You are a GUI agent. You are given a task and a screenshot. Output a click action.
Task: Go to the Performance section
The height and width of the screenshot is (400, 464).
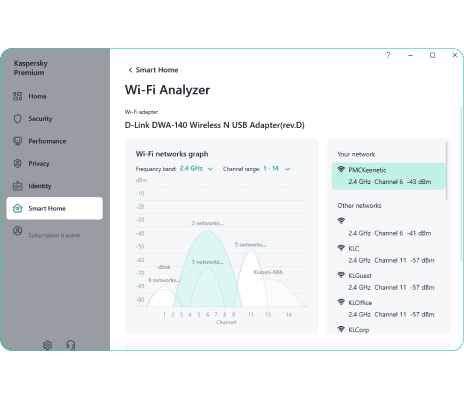click(x=54, y=141)
